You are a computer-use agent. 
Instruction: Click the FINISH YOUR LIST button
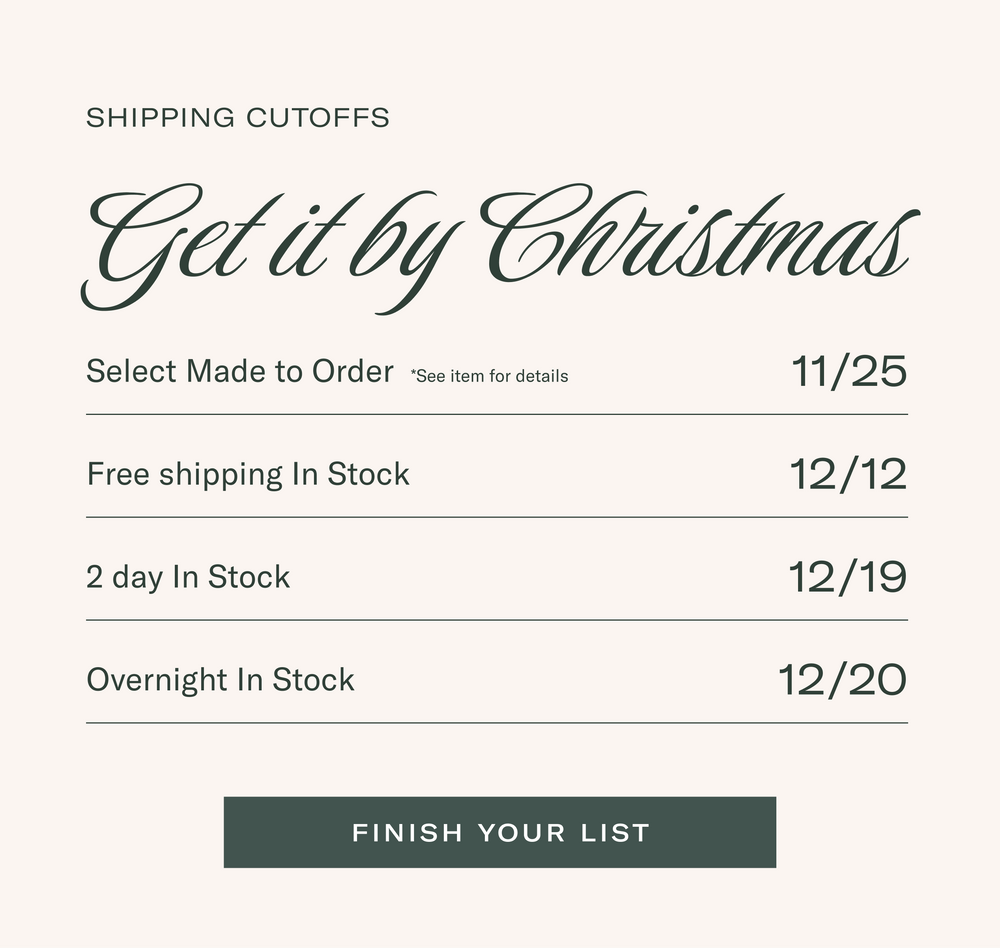coord(500,832)
